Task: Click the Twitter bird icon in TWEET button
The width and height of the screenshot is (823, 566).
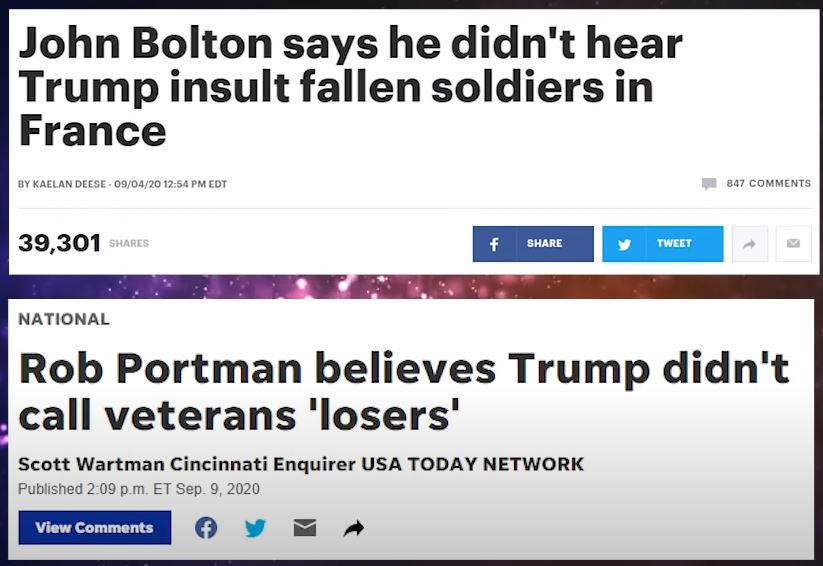Action: pos(624,244)
